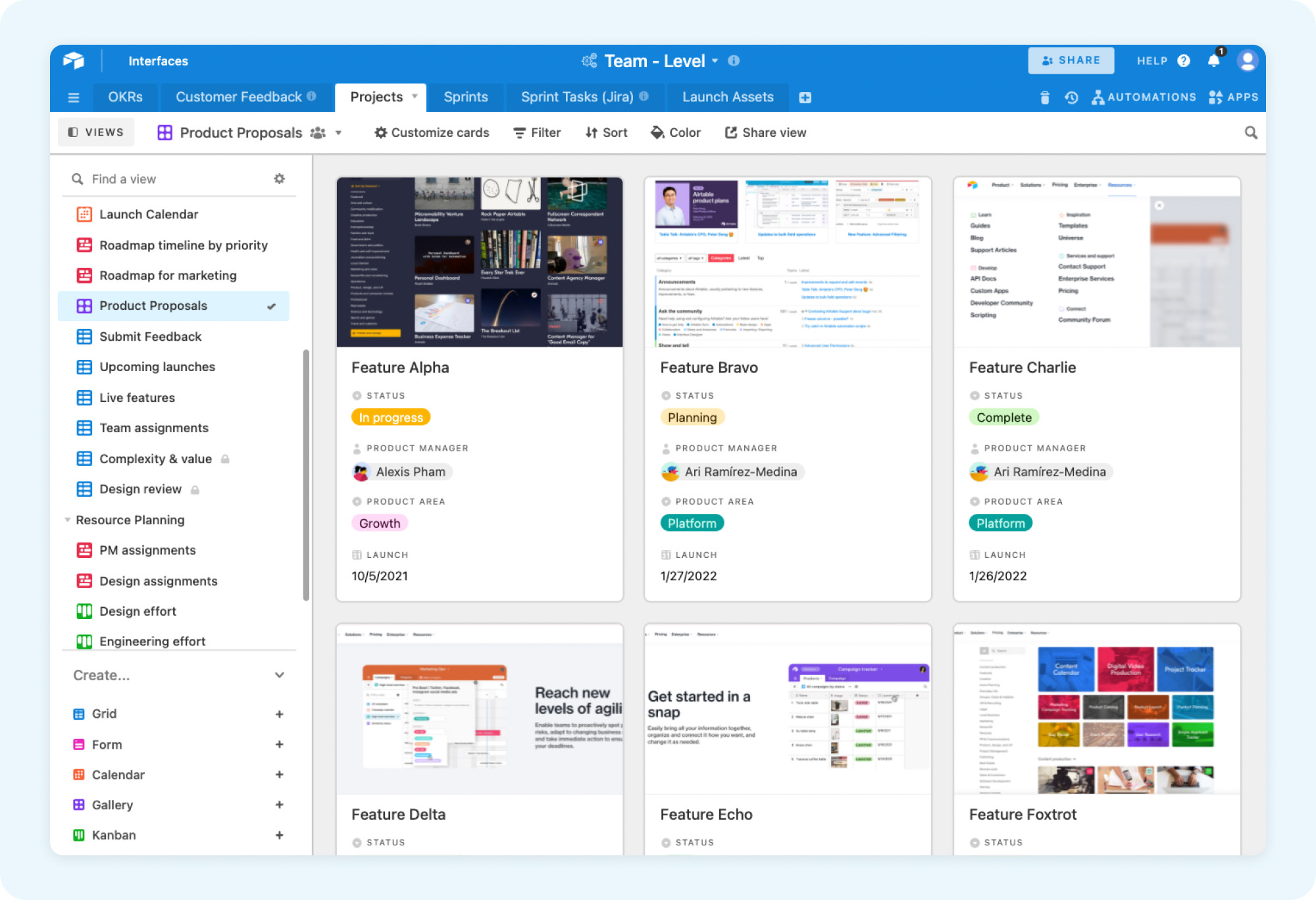Viewport: 1316px width, 900px height.
Task: Open Customize cards options
Action: click(432, 133)
